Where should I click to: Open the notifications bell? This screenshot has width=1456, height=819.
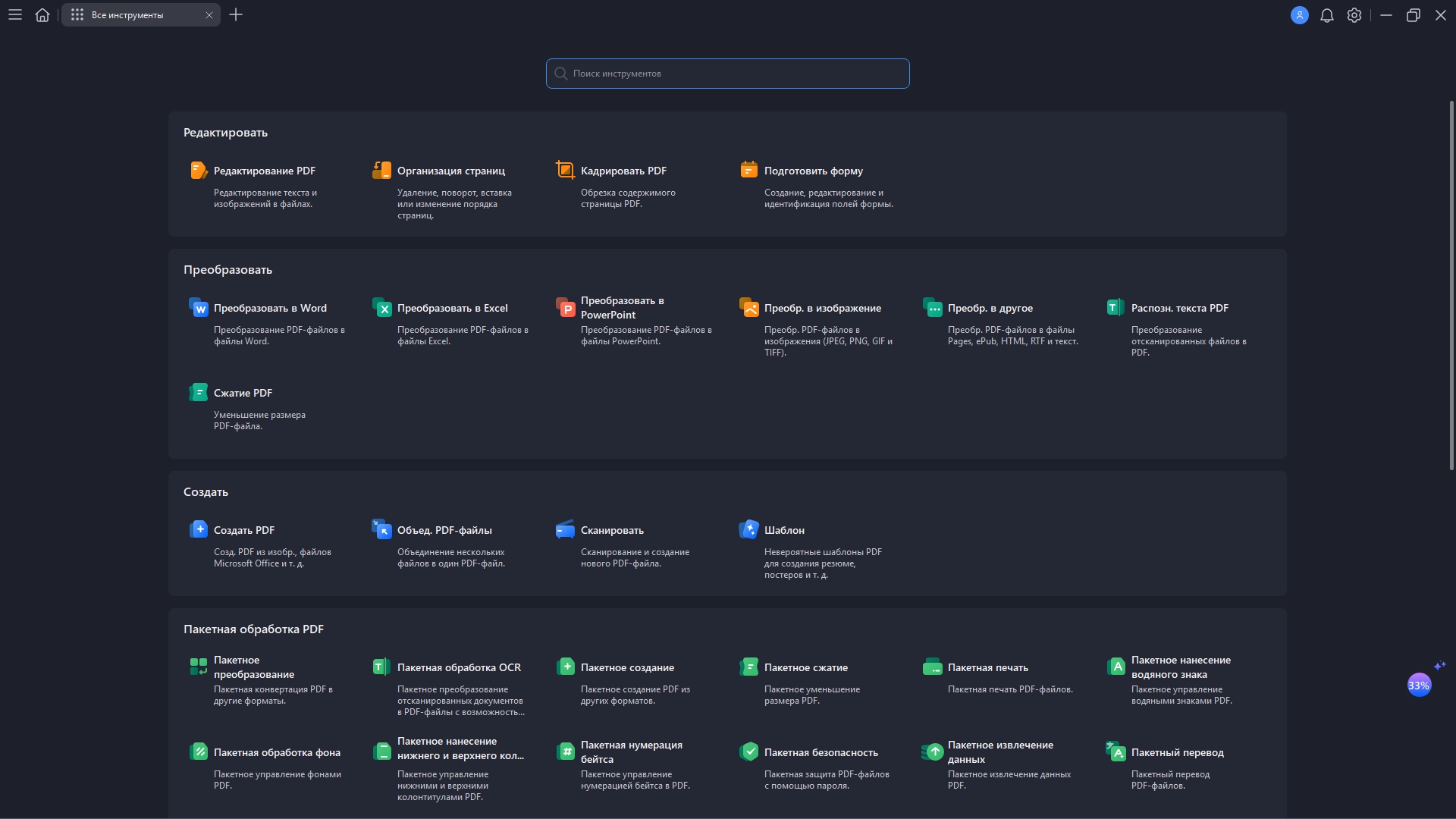click(x=1326, y=15)
